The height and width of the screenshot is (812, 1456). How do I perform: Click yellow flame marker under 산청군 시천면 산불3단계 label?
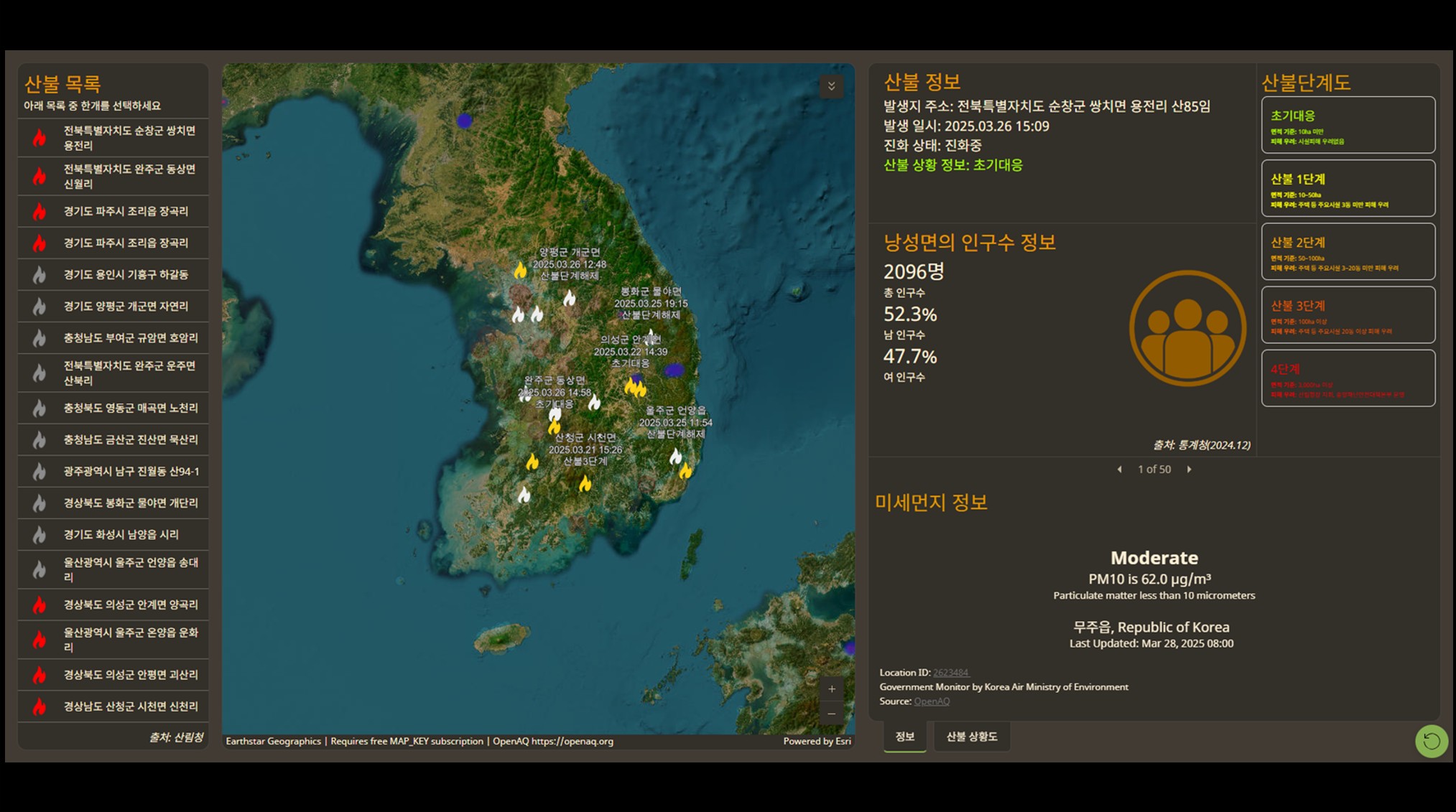585,483
